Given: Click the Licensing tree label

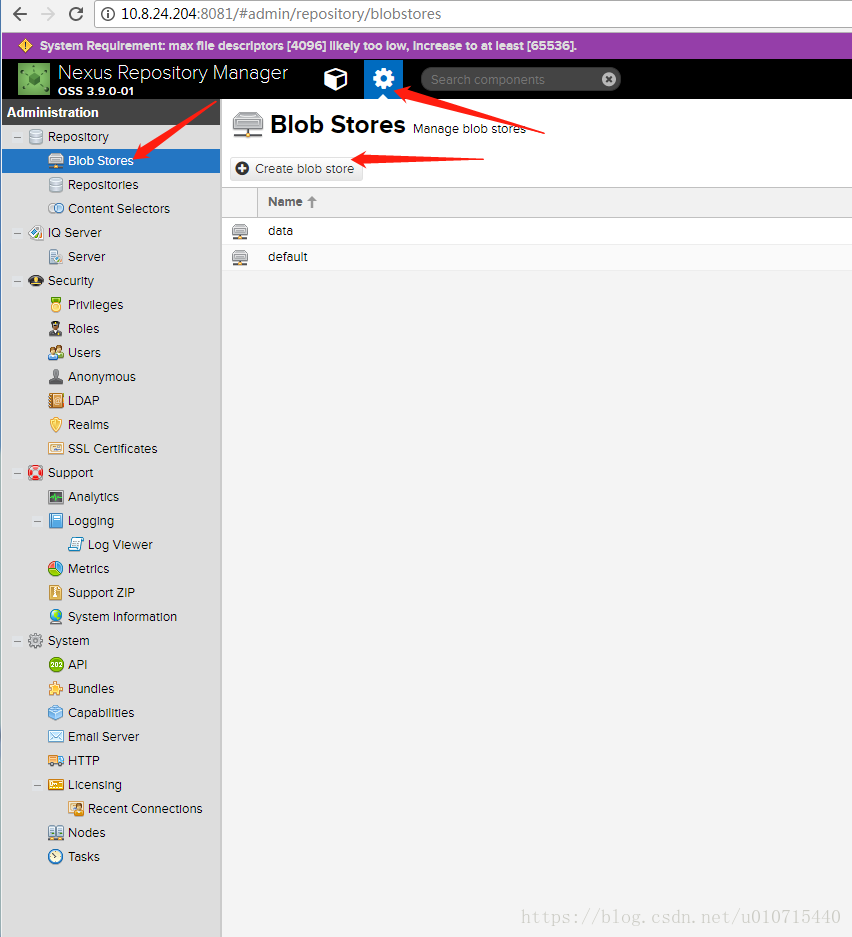Looking at the screenshot, I should coord(94,785).
